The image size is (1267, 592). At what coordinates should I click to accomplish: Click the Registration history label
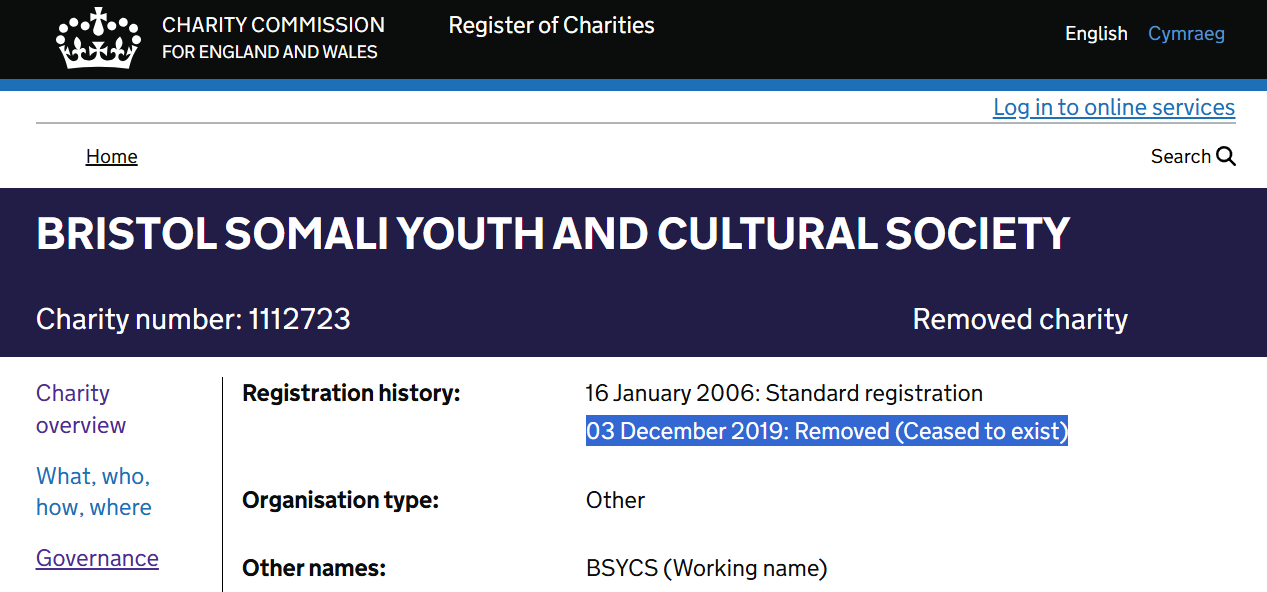coord(351,393)
